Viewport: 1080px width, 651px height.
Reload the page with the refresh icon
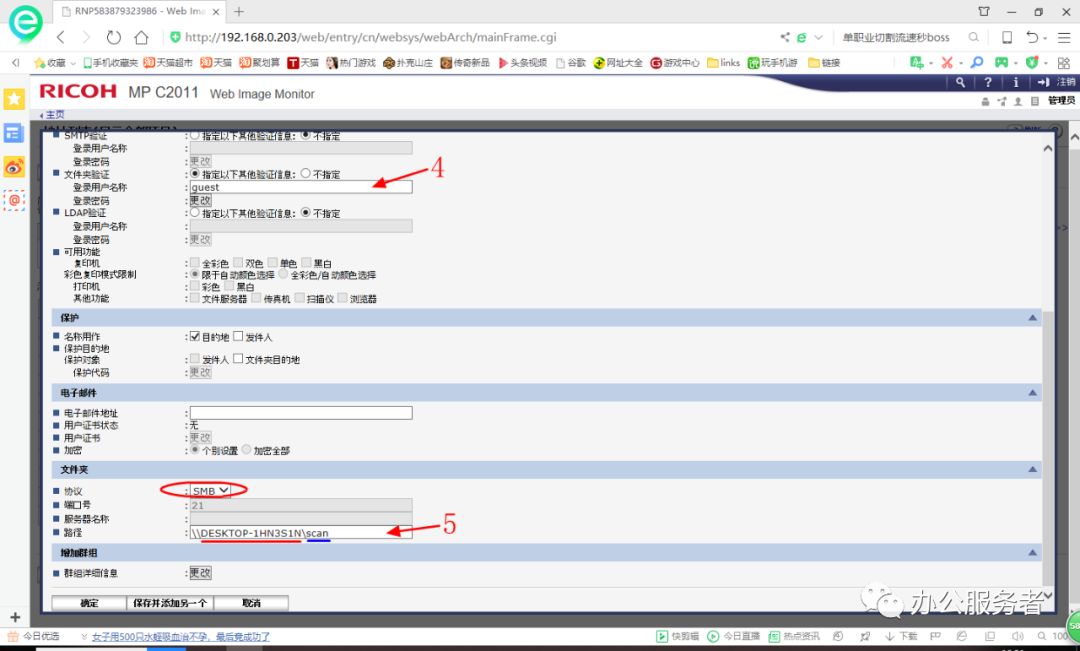(x=114, y=37)
